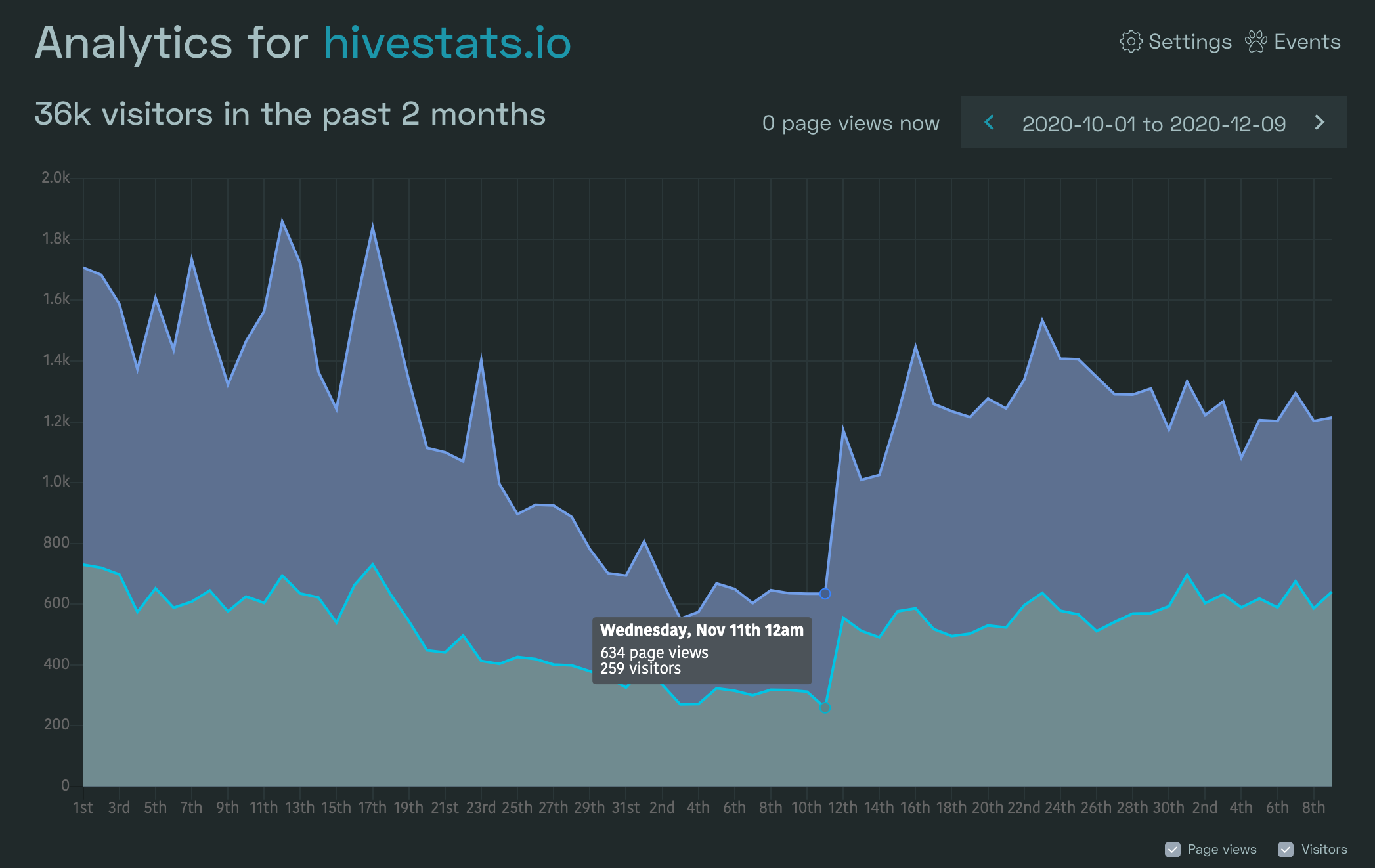This screenshot has width=1375, height=868.
Task: Click the '634 page views' tooltip line
Action: 654,652
